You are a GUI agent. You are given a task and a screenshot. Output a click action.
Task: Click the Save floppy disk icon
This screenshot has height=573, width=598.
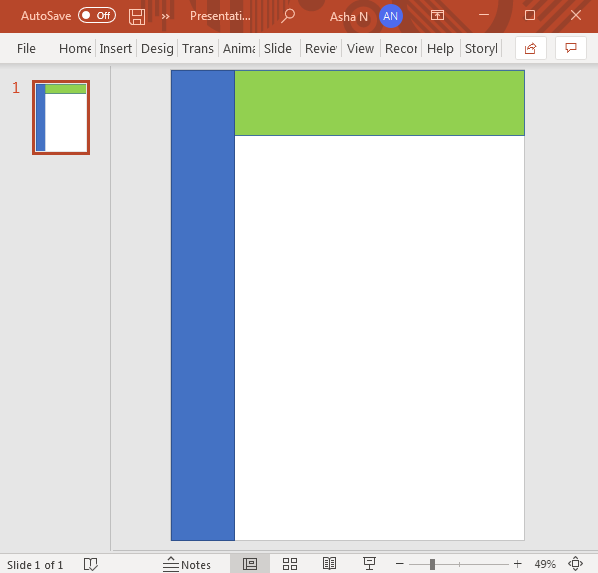pos(137,16)
